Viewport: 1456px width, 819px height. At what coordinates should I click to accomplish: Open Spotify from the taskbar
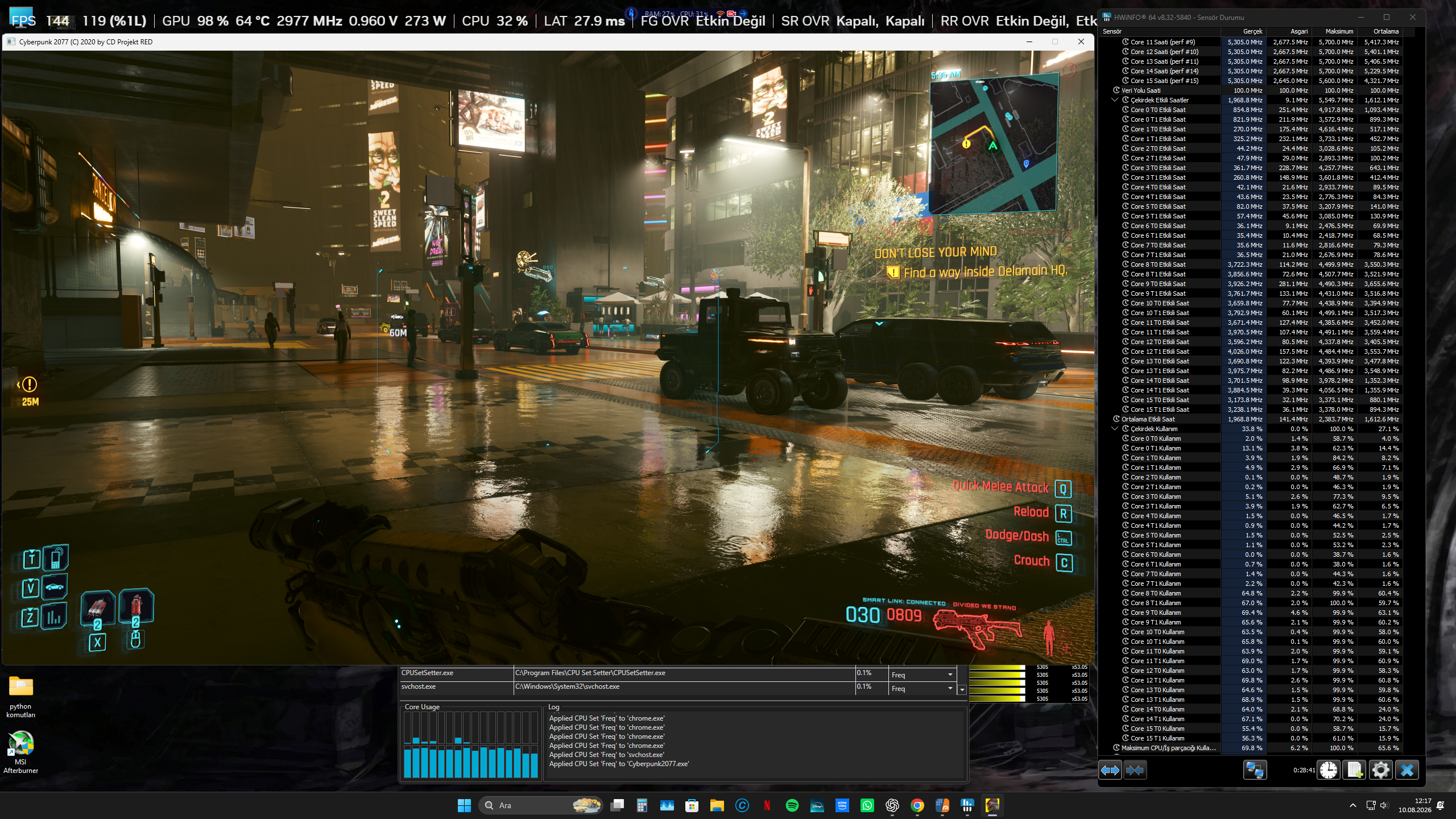pos(792,805)
